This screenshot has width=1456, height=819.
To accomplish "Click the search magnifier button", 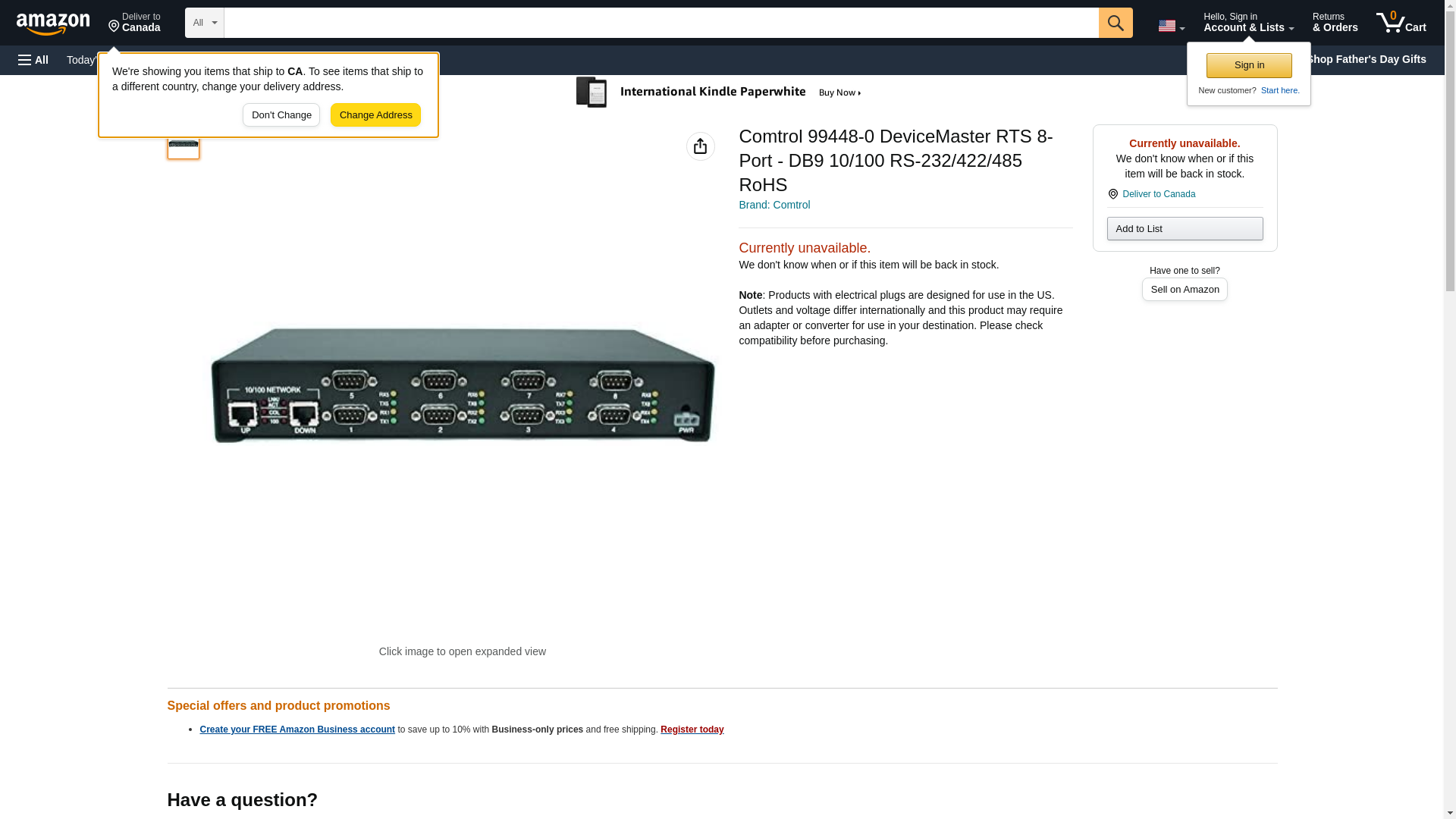I will tap(1115, 23).
